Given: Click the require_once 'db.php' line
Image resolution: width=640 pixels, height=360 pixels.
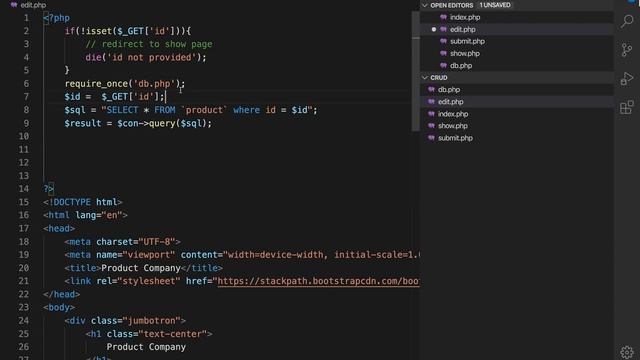Looking at the screenshot, I should pyautogui.click(x=124, y=84).
